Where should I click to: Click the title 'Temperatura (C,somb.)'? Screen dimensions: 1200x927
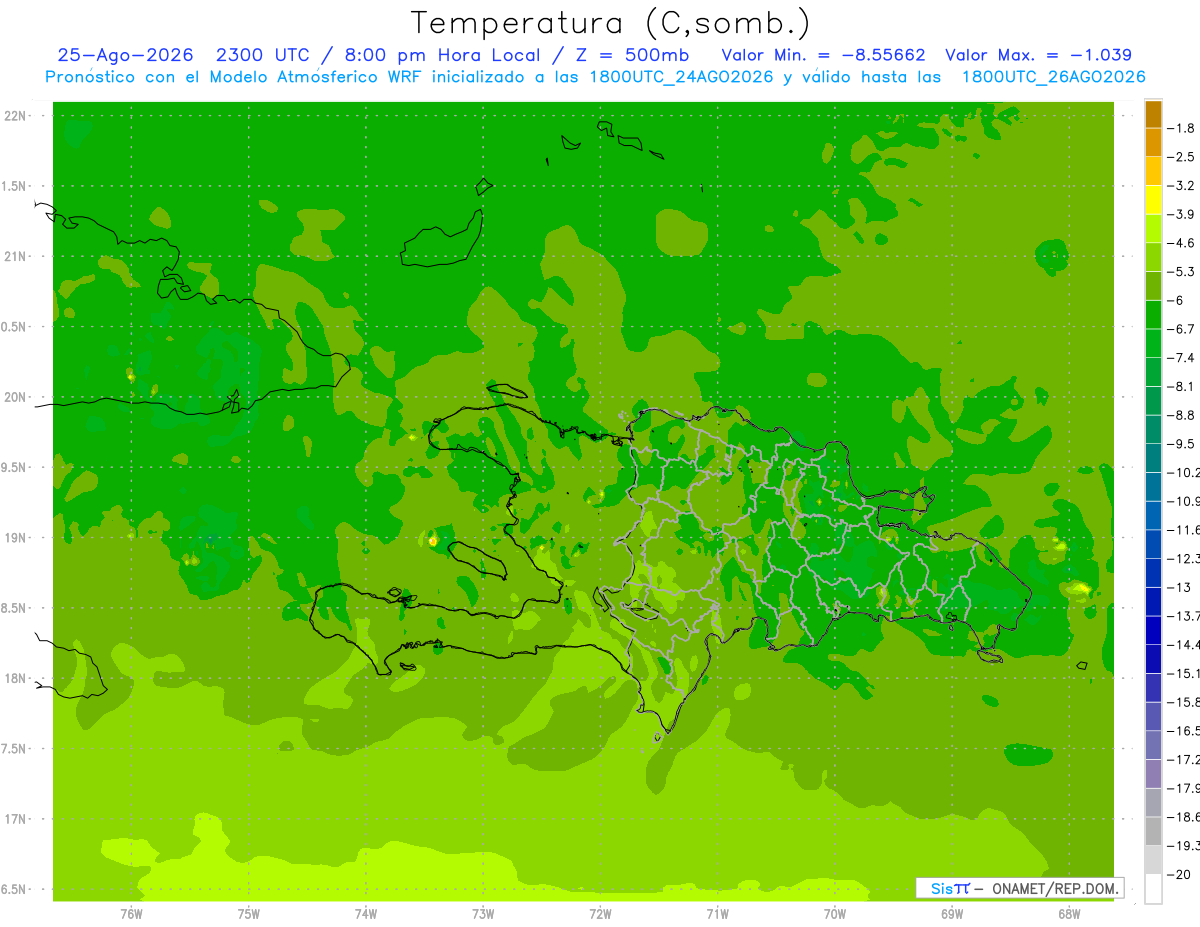tap(610, 22)
